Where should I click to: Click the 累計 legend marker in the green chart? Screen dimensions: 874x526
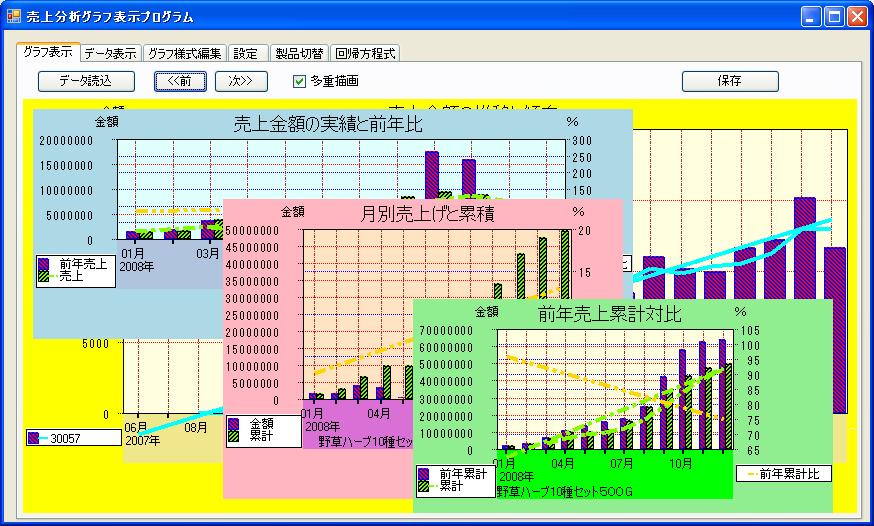[425, 486]
